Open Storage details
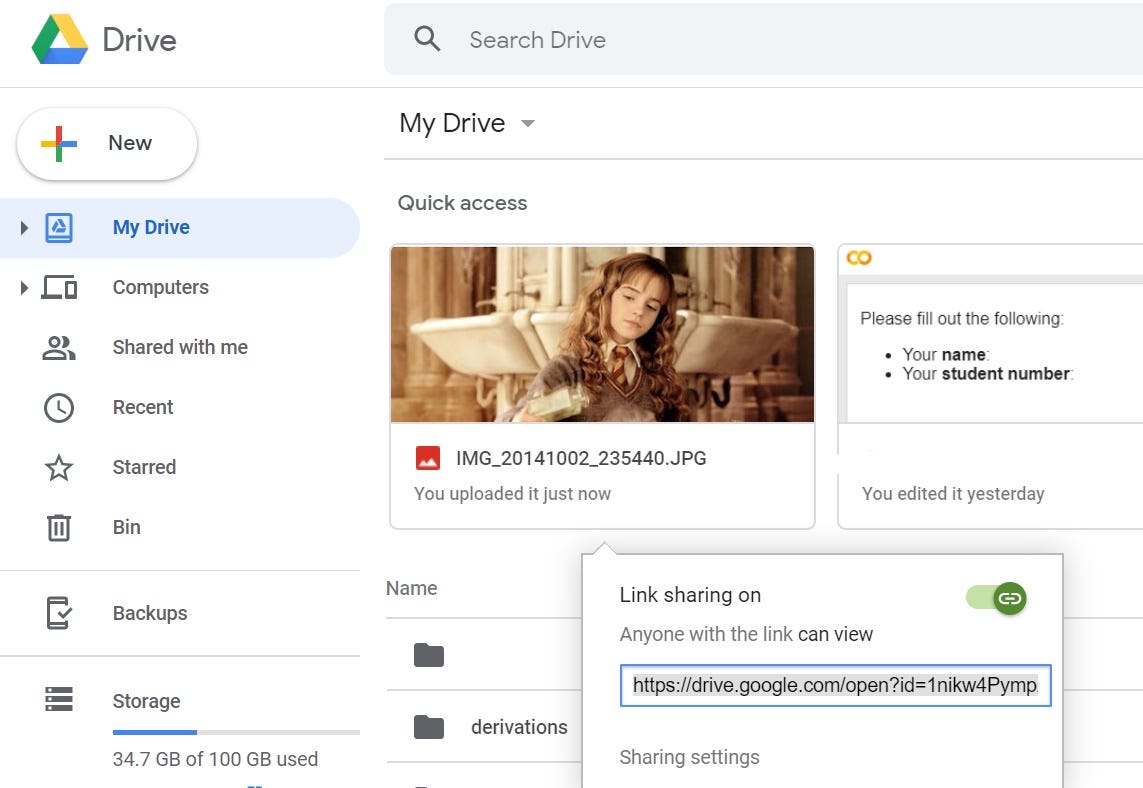This screenshot has height=788, width=1143. coord(147,701)
